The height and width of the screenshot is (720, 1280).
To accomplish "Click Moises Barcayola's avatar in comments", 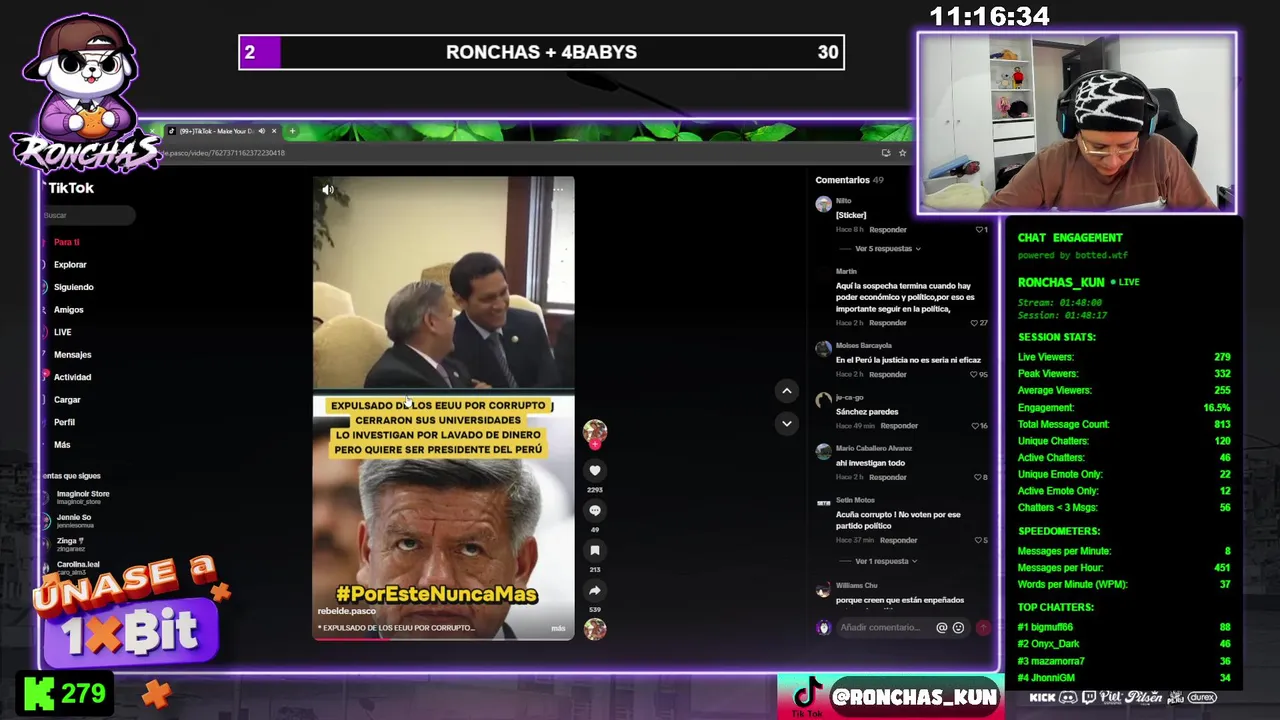I will point(823,349).
